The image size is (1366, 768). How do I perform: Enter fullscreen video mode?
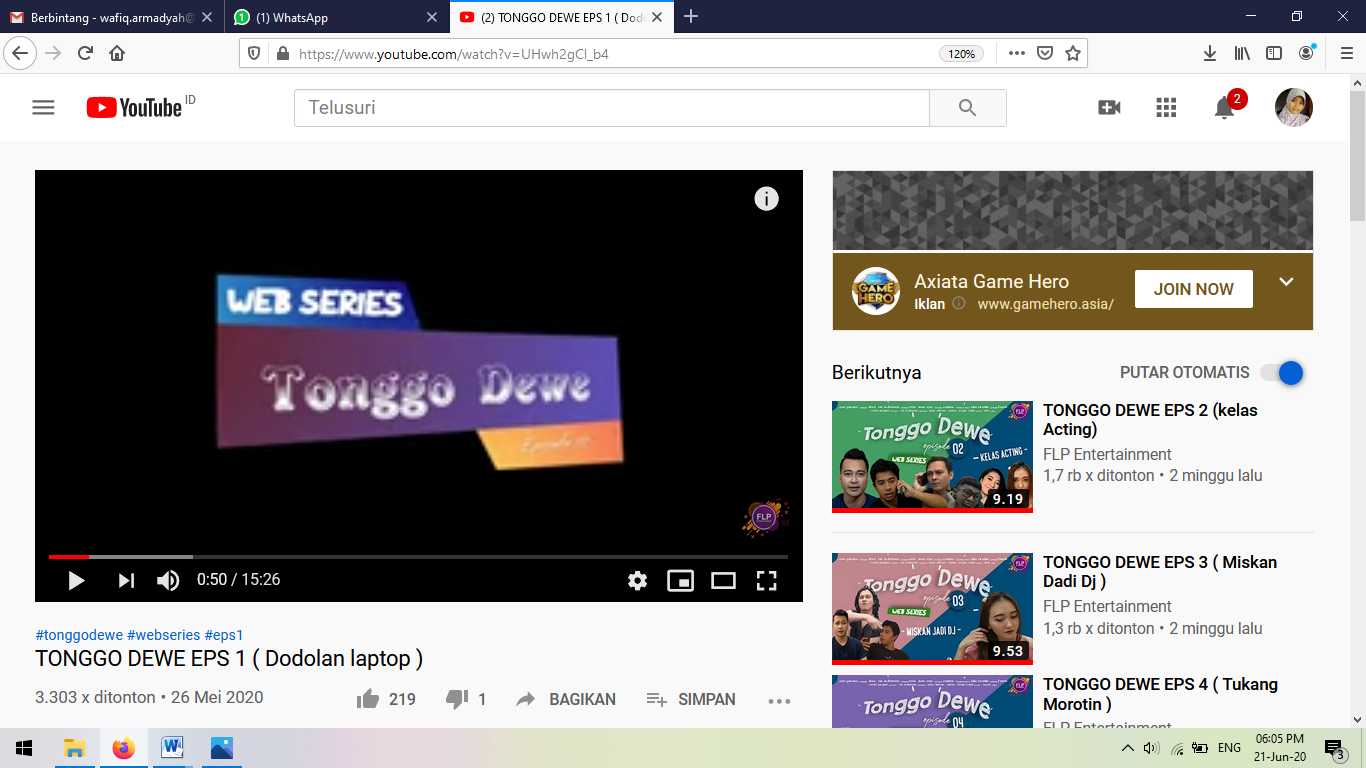[x=766, y=580]
